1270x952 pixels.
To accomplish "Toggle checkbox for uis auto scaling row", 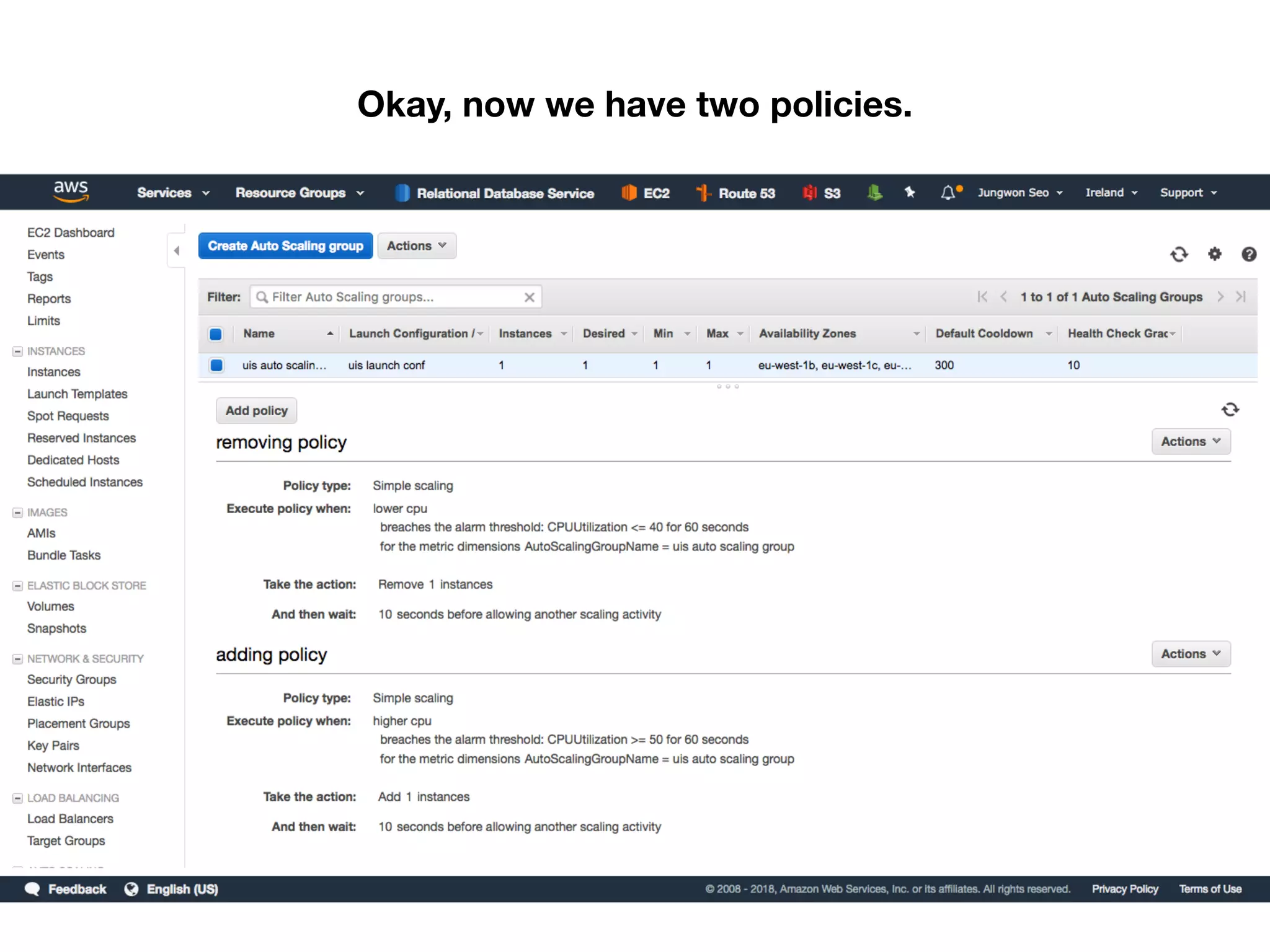I will pos(216,365).
